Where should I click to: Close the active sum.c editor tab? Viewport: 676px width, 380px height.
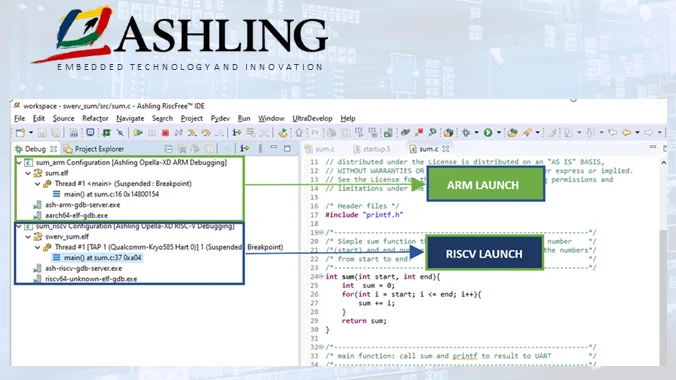click(446, 149)
